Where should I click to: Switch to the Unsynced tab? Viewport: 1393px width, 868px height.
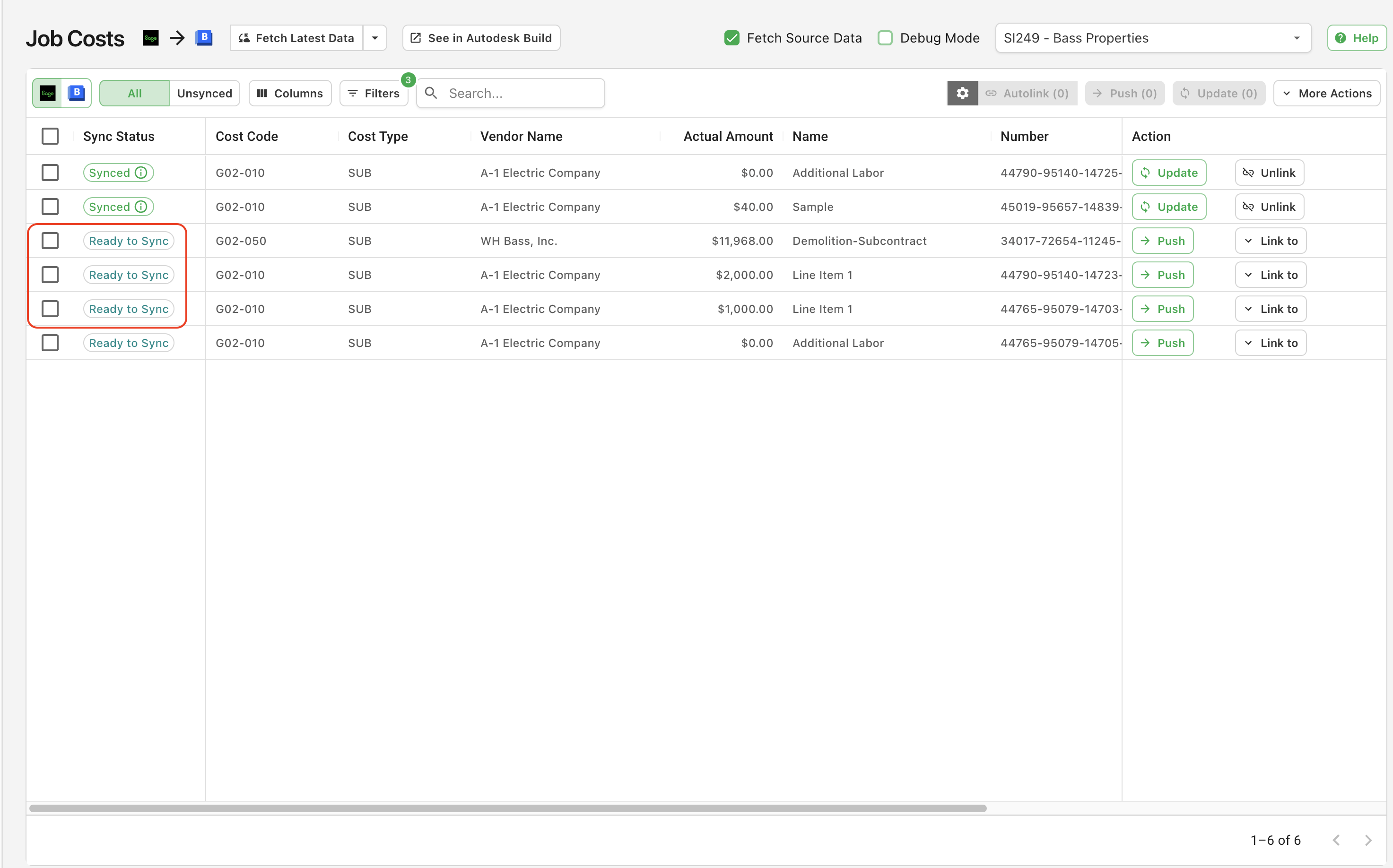pos(204,93)
